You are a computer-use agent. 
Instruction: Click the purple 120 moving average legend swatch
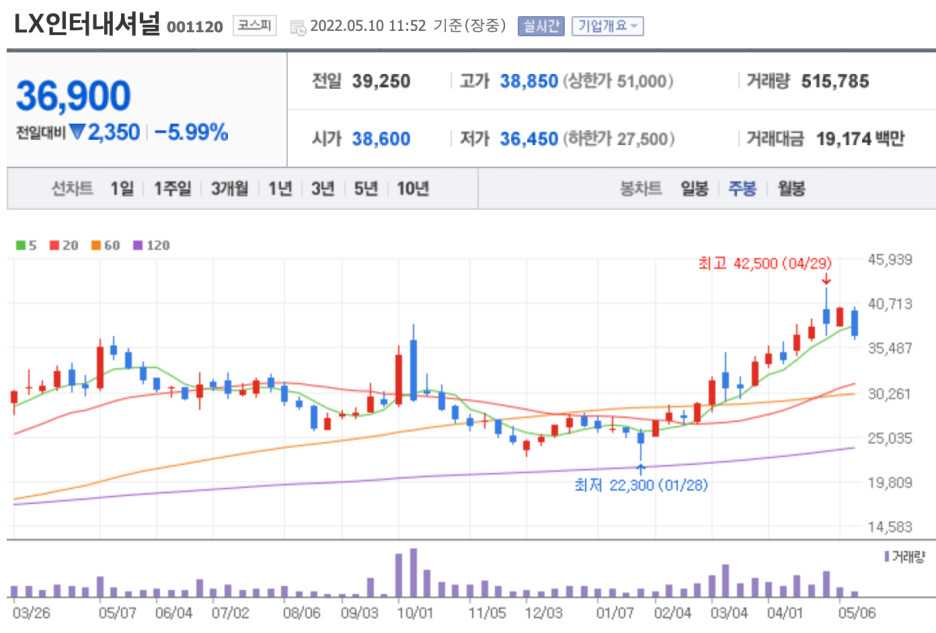(x=138, y=245)
